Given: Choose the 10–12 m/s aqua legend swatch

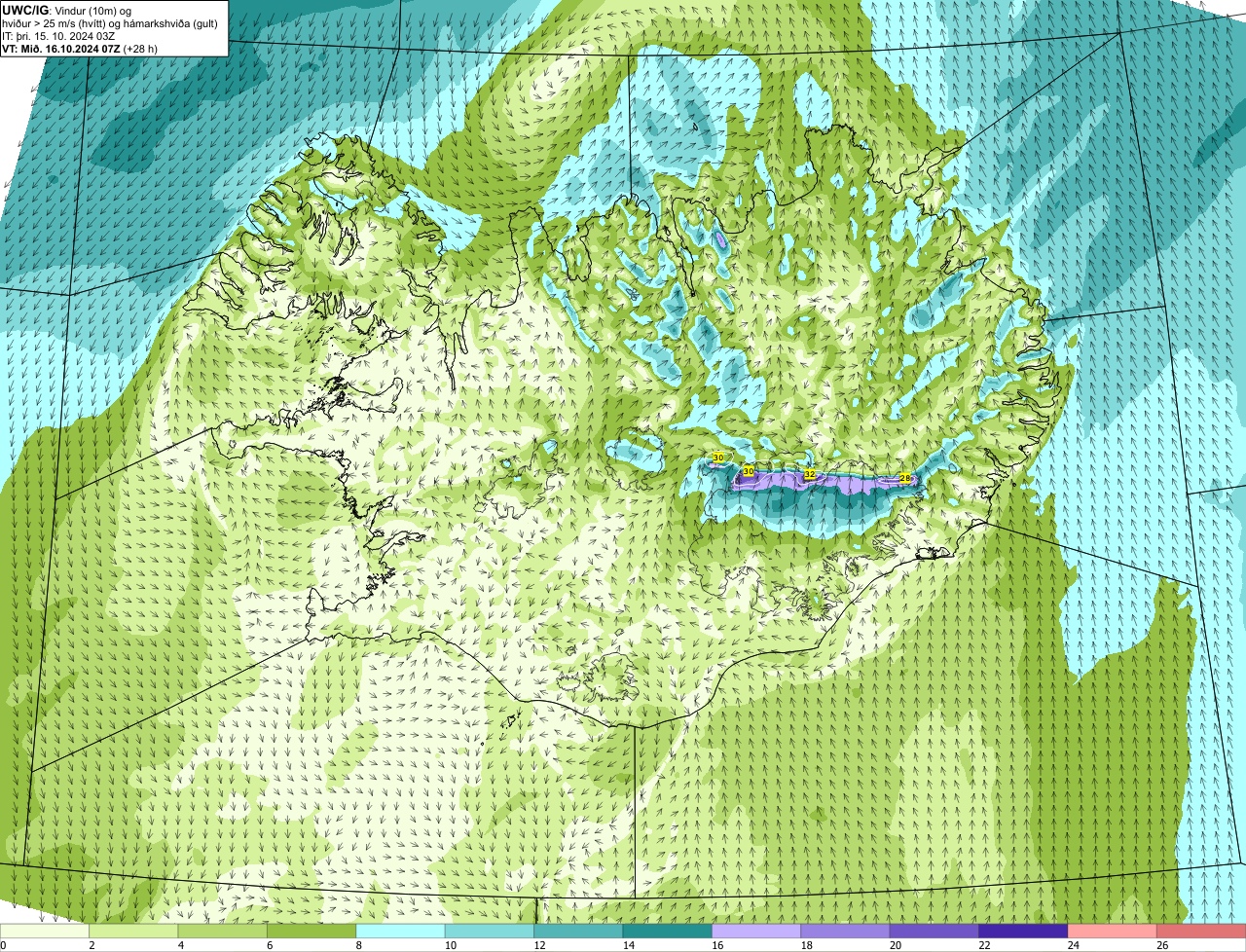Looking at the screenshot, I should pyautogui.click(x=491, y=931).
